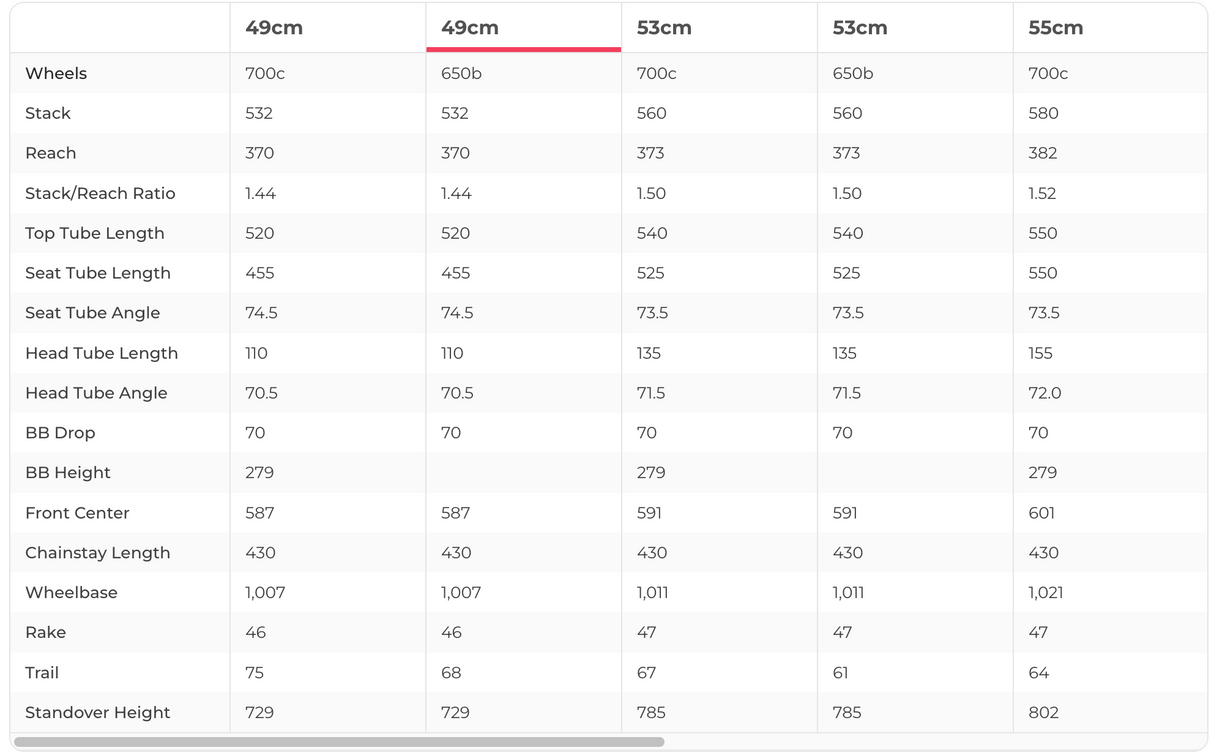Select the 49cm column header with red underline
This screenshot has height=753, width=1214.
pyautogui.click(x=470, y=28)
